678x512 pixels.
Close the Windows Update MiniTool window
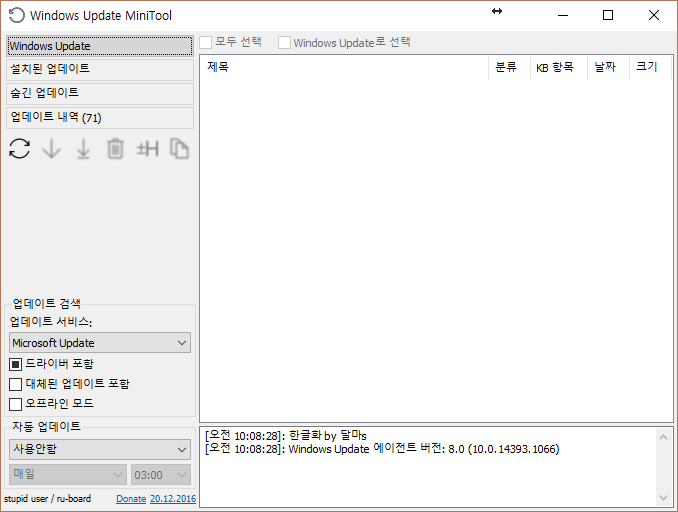(x=654, y=15)
